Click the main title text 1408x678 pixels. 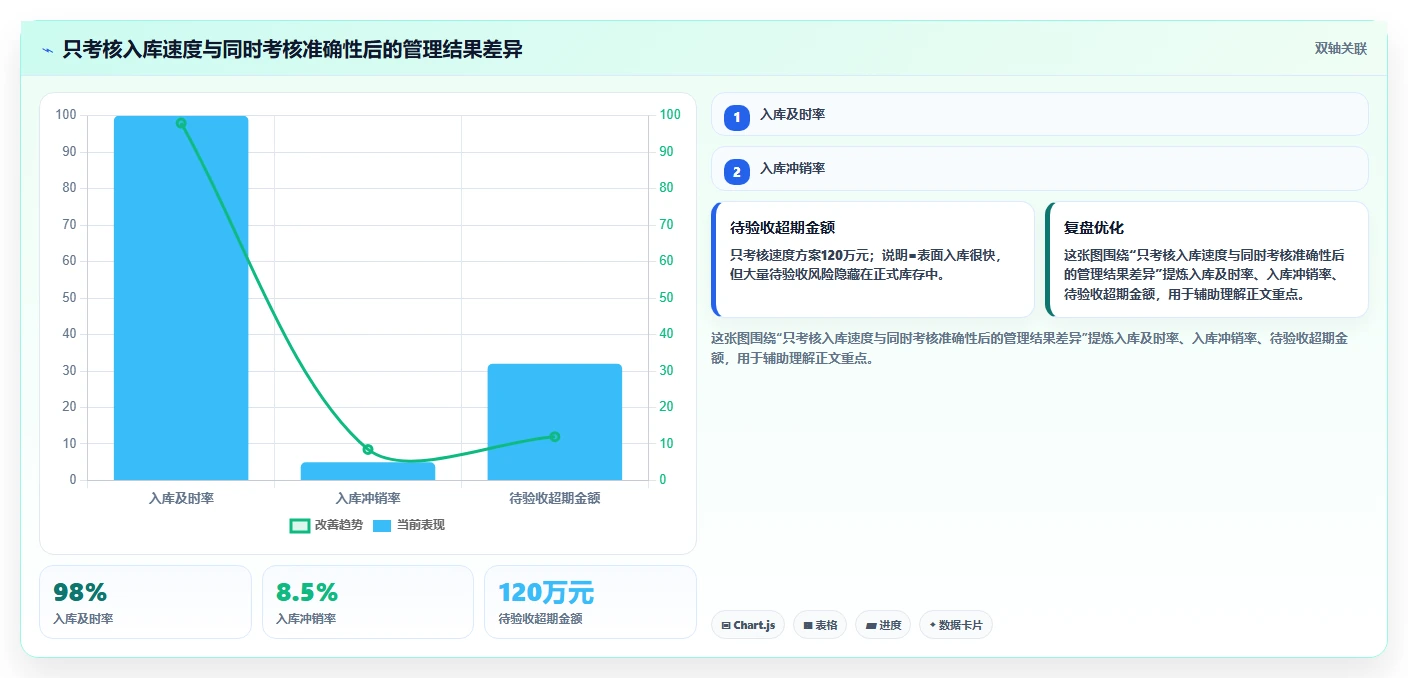292,50
